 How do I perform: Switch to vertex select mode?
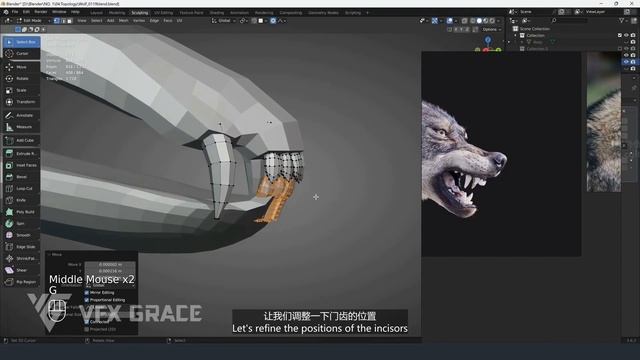[x=57, y=20]
